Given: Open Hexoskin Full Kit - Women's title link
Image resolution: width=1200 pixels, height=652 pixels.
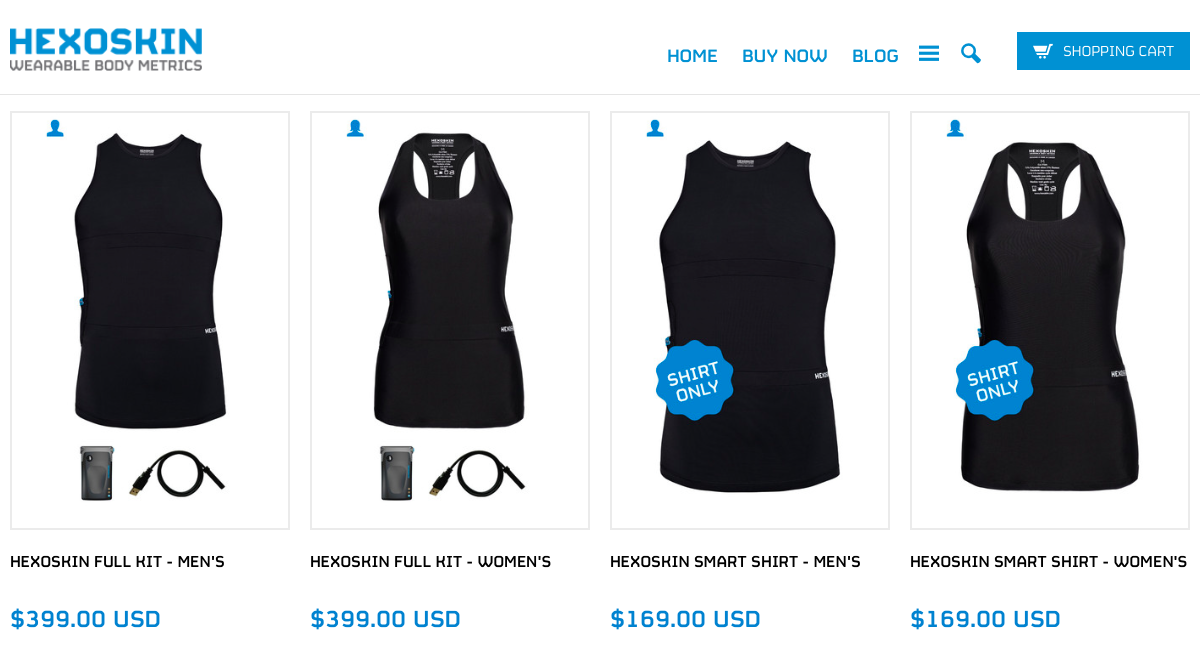Looking at the screenshot, I should coord(430,562).
